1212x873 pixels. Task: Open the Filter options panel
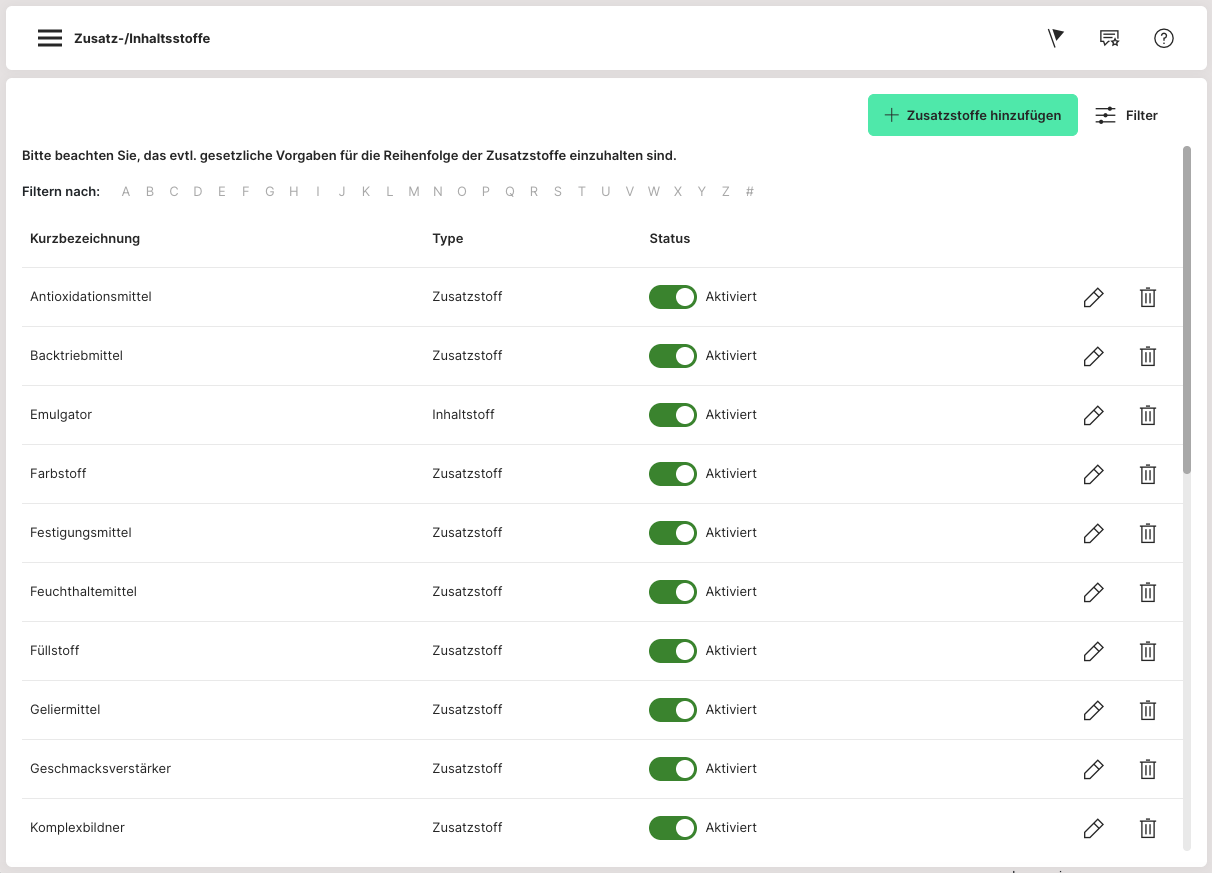[1127, 115]
